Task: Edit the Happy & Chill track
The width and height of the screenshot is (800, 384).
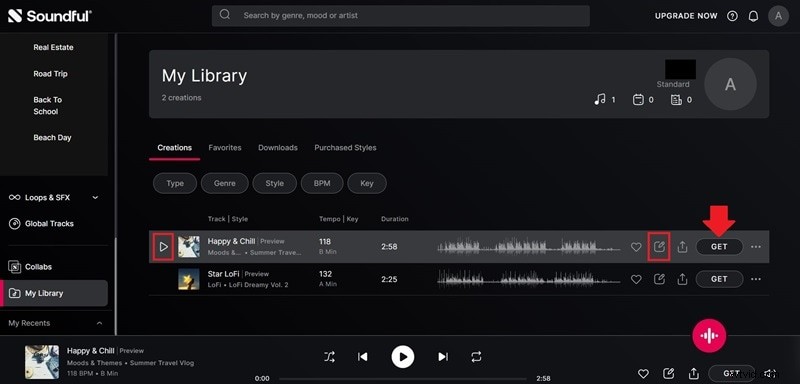Action: [659, 247]
